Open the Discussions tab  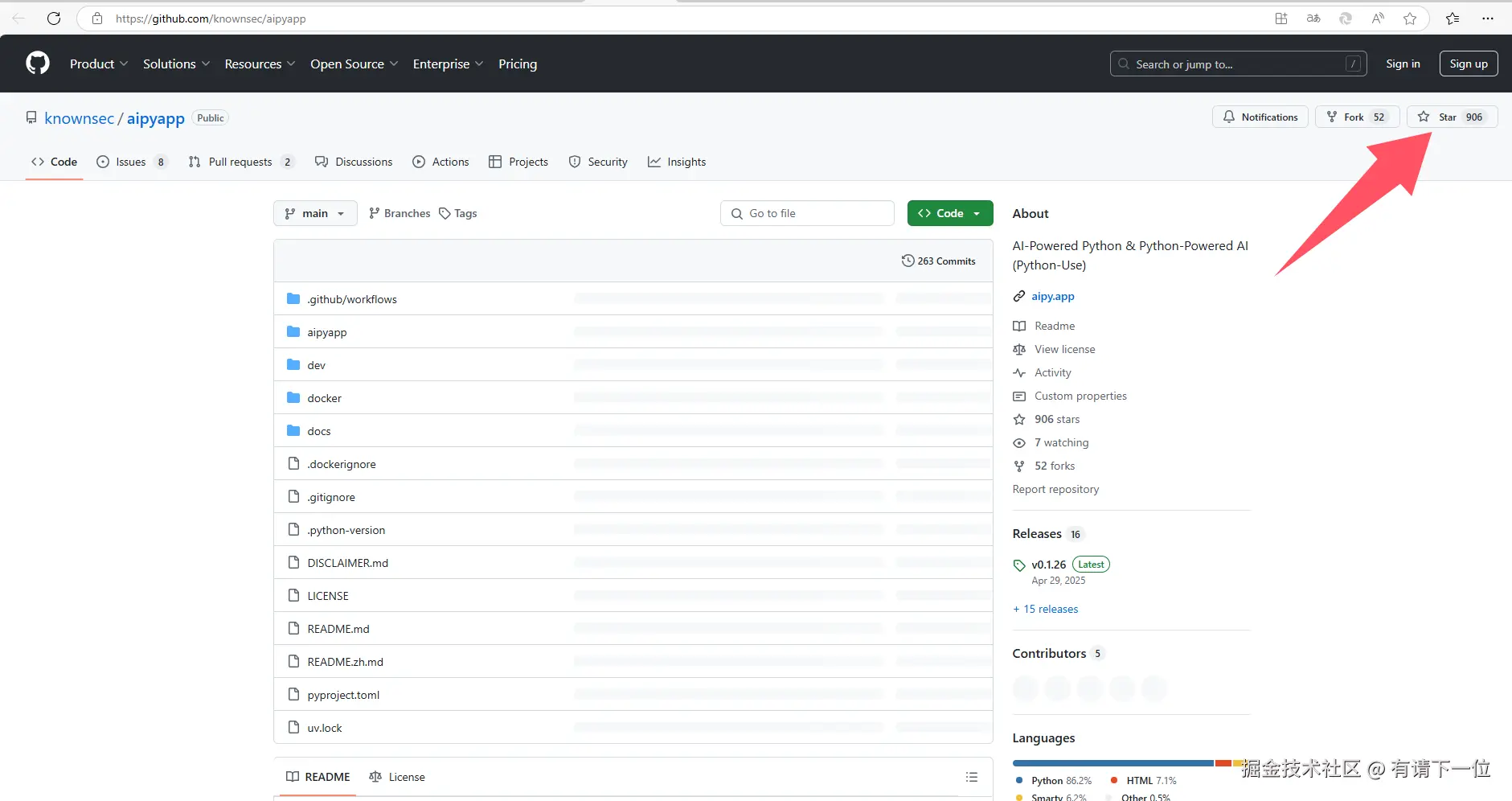(x=354, y=162)
